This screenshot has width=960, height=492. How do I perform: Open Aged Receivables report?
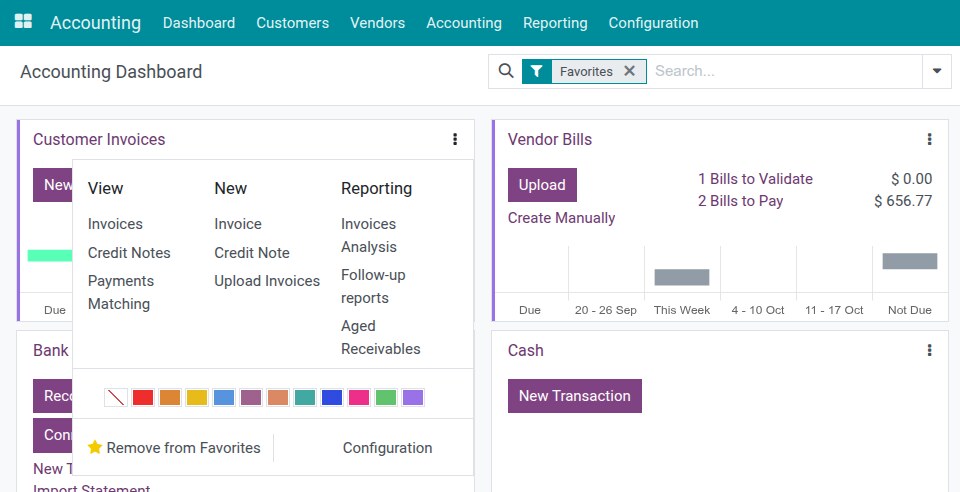coord(381,337)
